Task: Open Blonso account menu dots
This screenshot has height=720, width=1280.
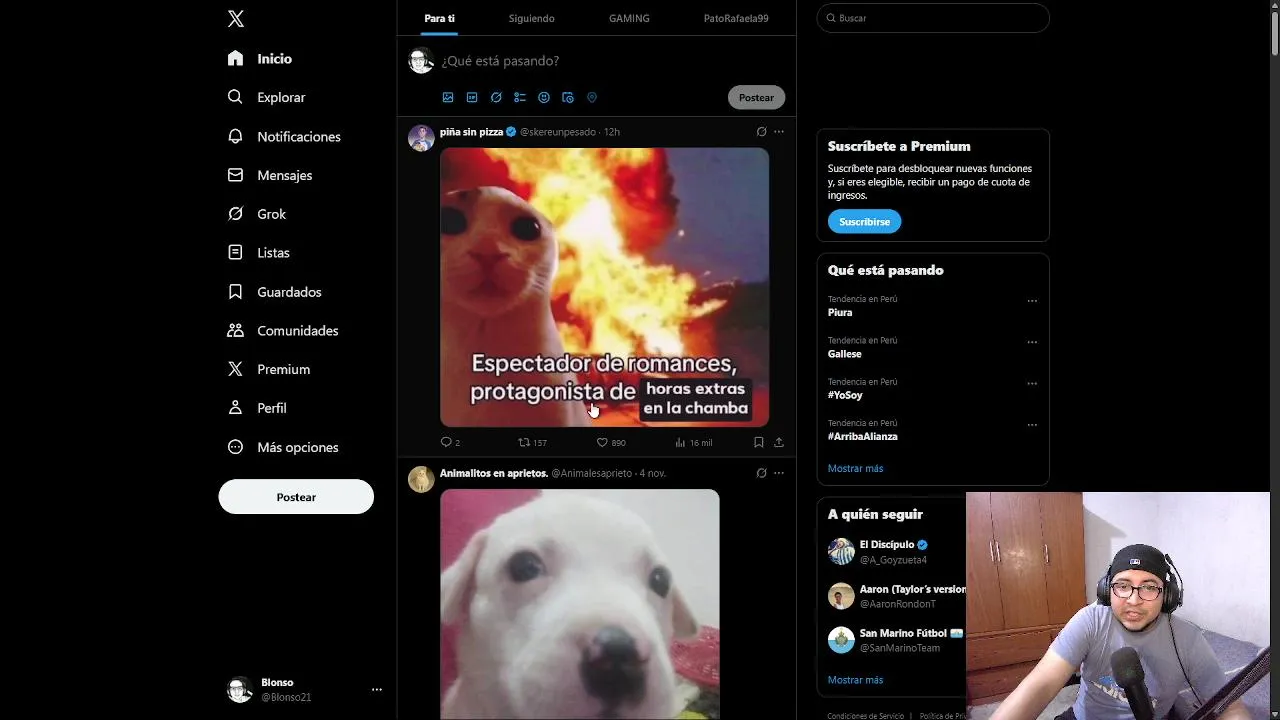Action: point(377,689)
